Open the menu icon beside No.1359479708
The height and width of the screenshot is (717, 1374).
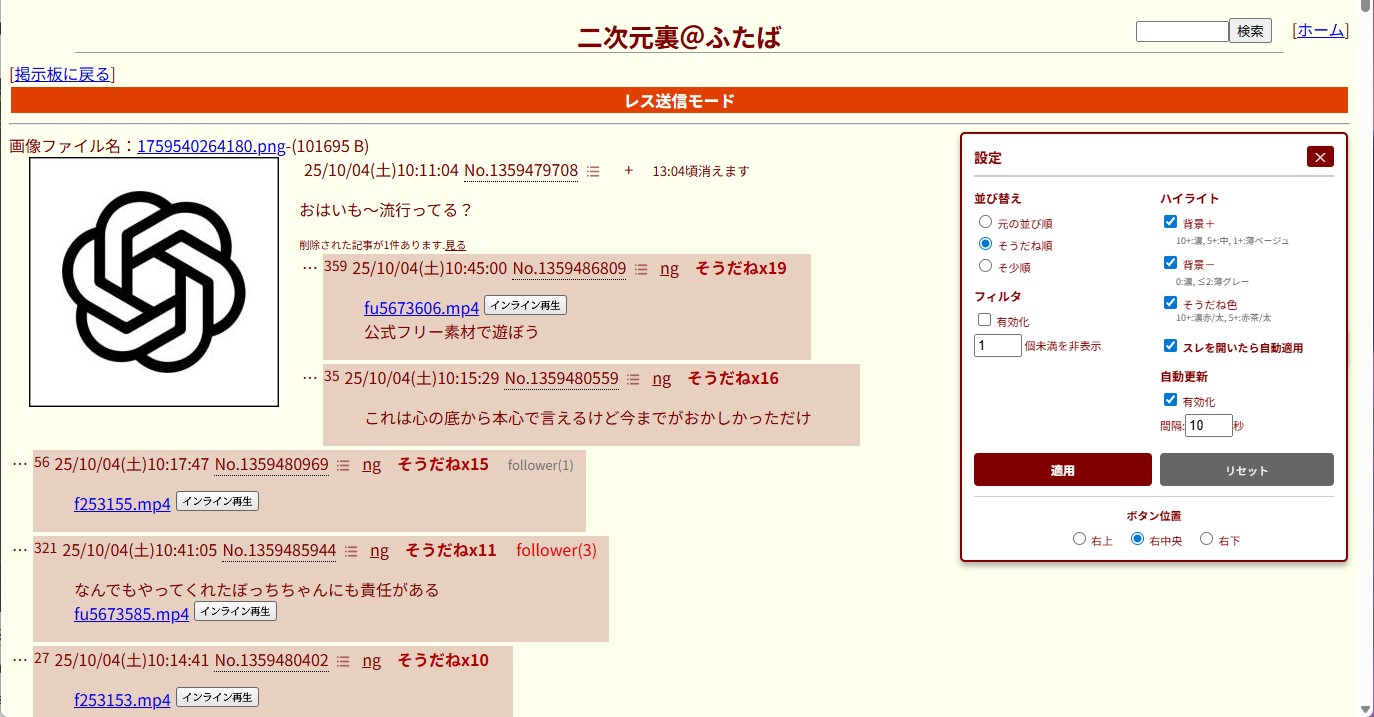pyautogui.click(x=593, y=172)
